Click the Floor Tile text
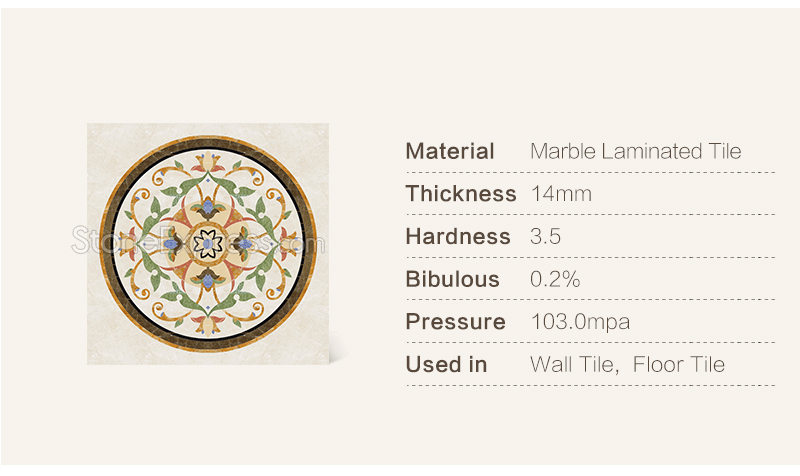Image resolution: width=800 pixels, height=476 pixels. click(679, 365)
